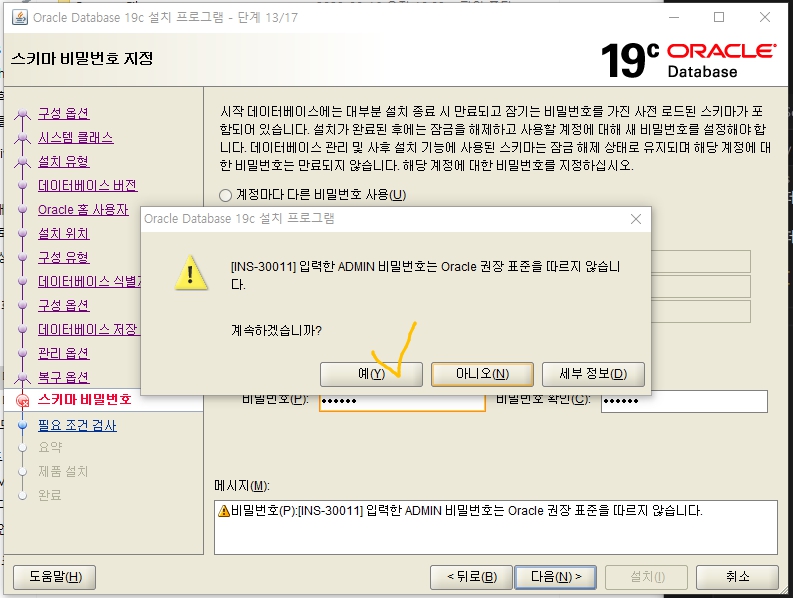Click the yellow warning triangle icon in dialog
This screenshot has height=598, width=793.
point(191,272)
